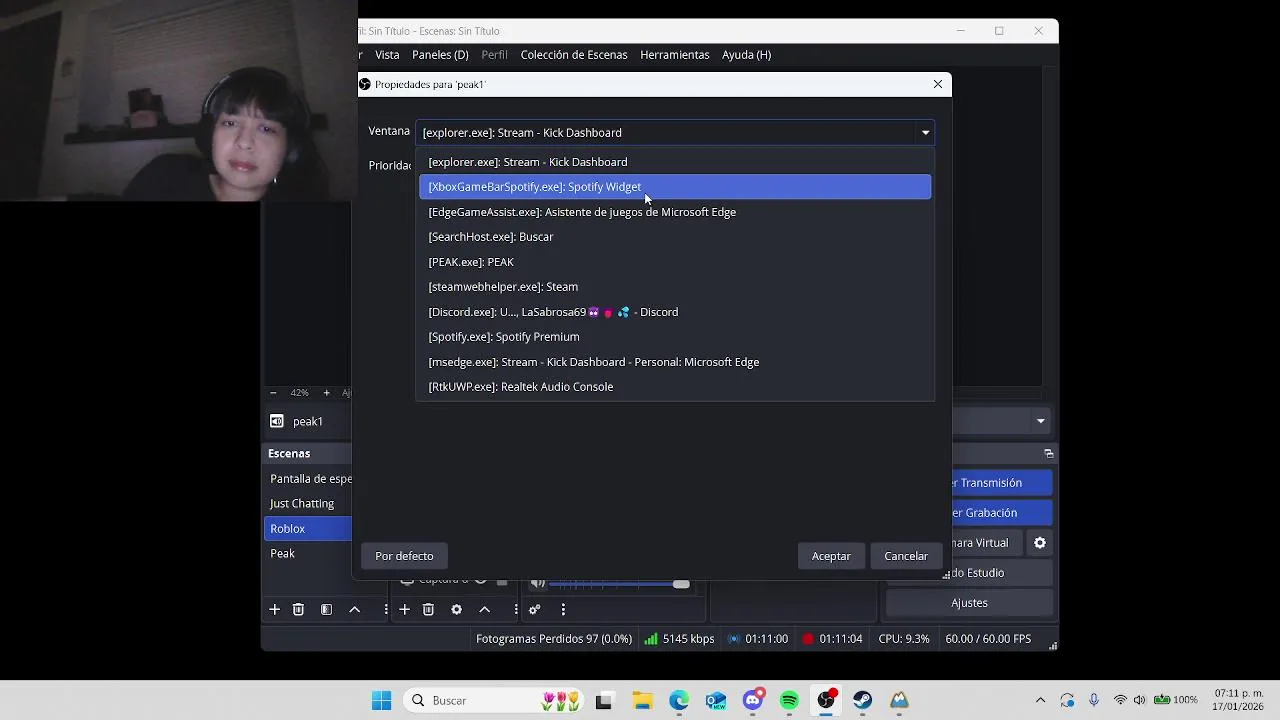Open Discord from the taskbar
This screenshot has height=720, width=1280.
point(753,700)
